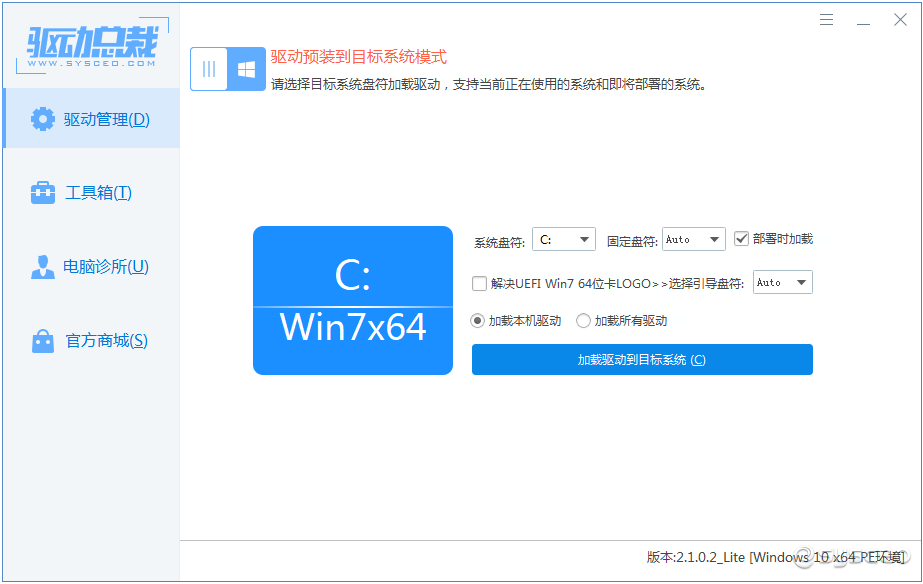The image size is (923, 584).
Task: Click the gear icon for 驱动管理
Action: point(42,119)
